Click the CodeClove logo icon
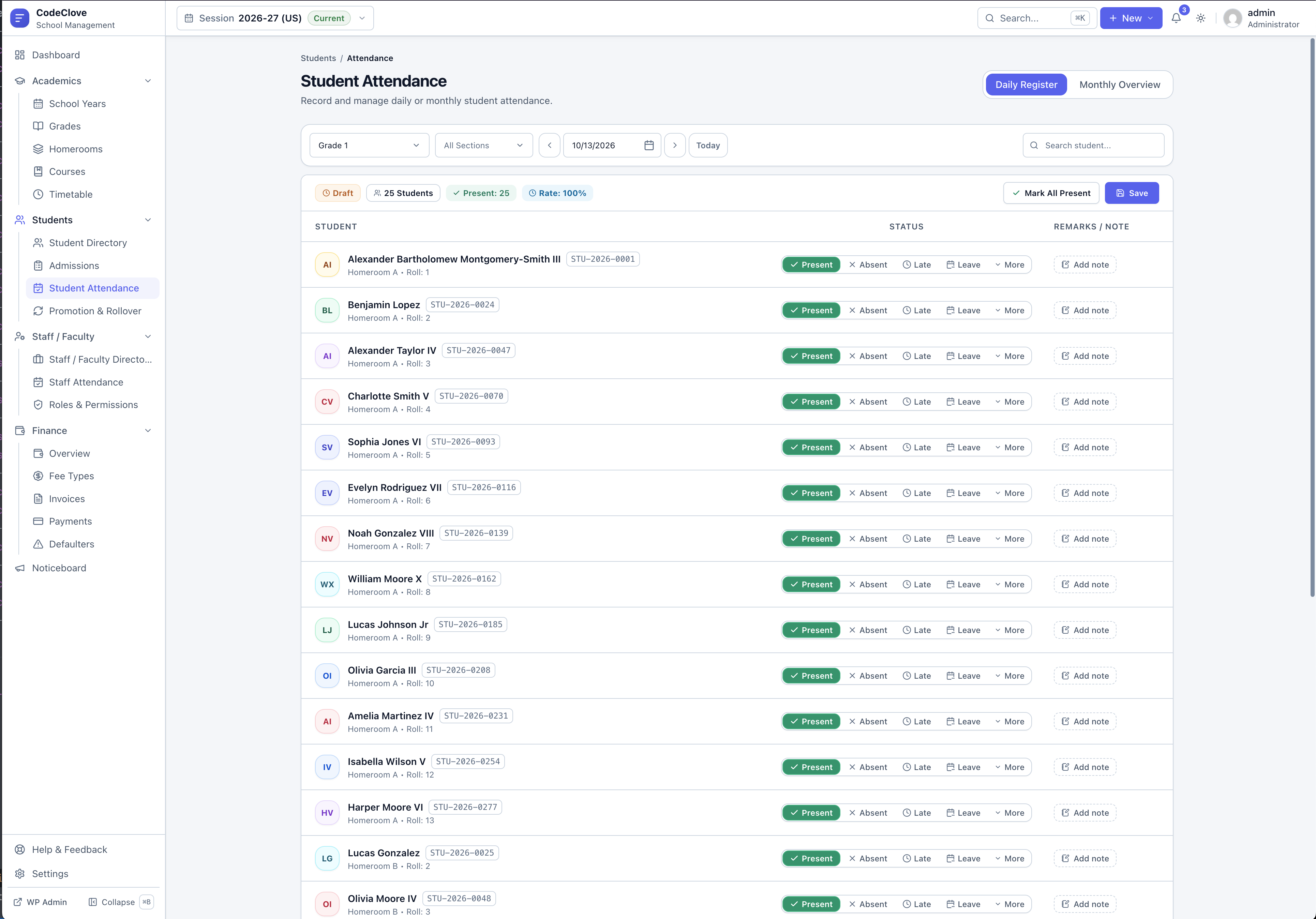 point(19,18)
